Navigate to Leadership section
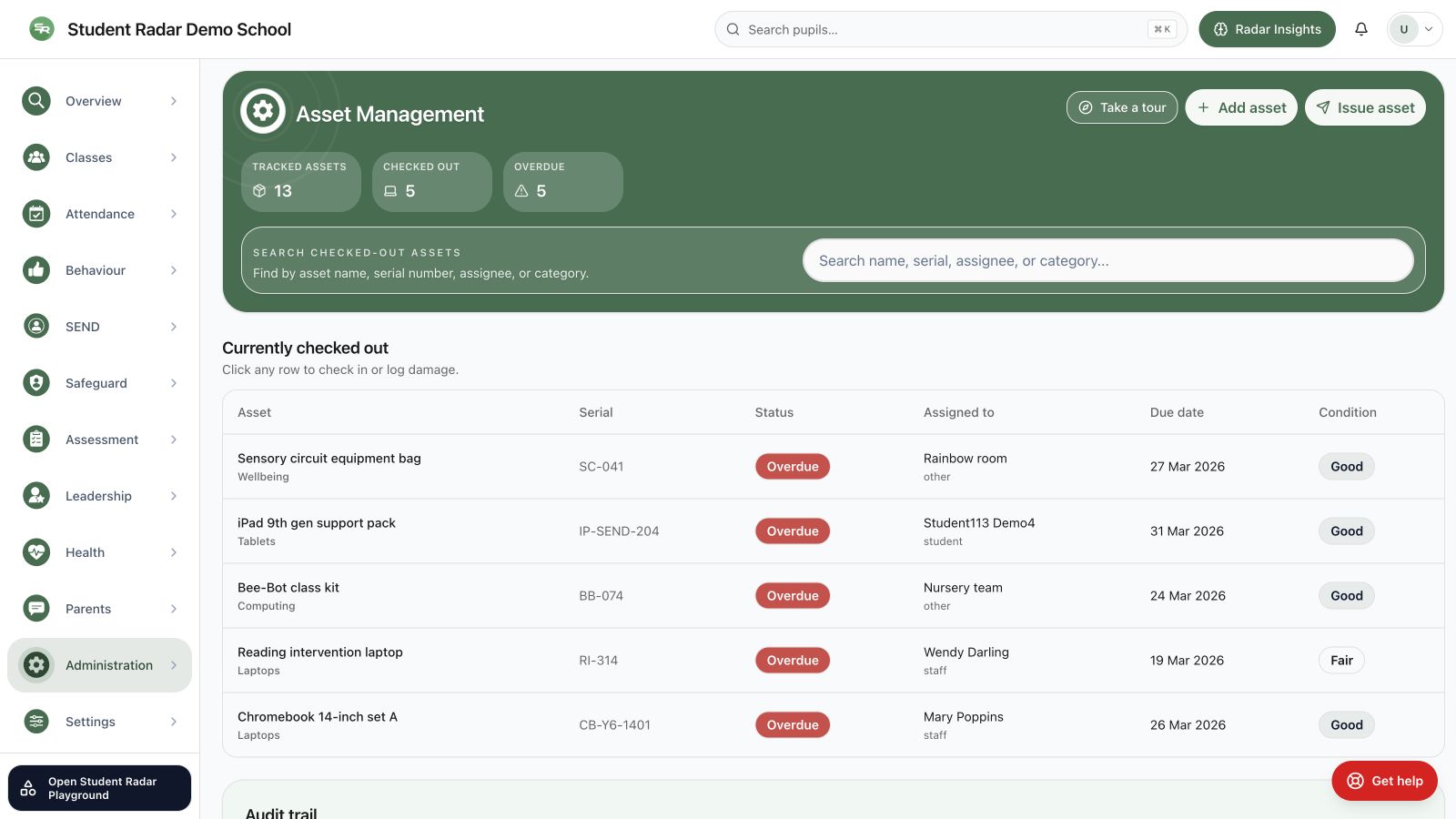 [x=99, y=496]
